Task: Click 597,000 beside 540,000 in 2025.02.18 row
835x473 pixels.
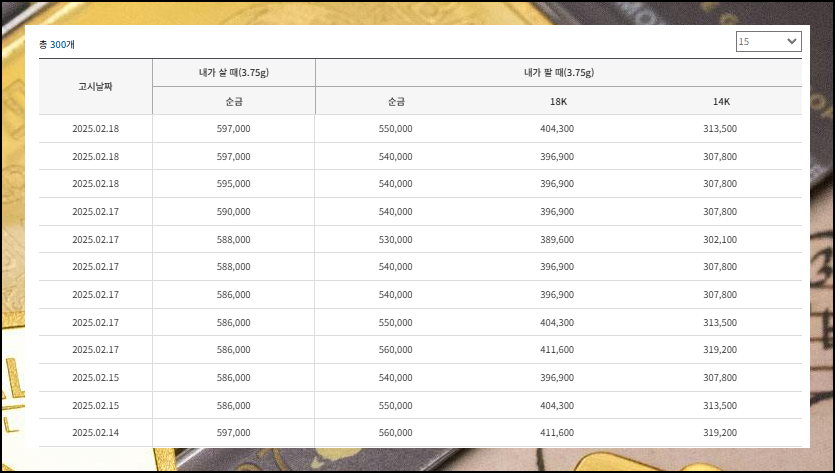Action: (233, 157)
